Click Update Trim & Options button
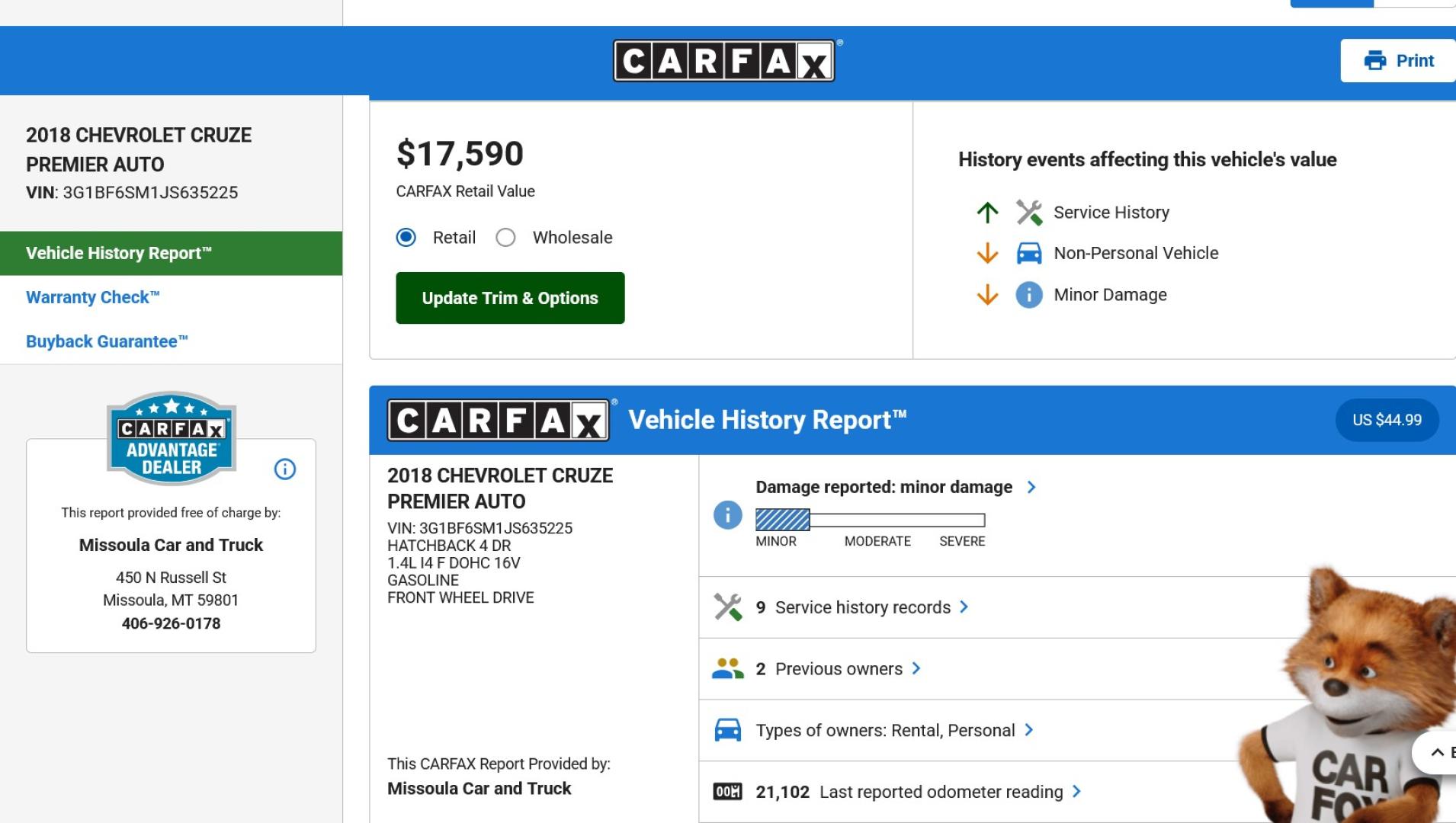Image resolution: width=1456 pixels, height=823 pixels. point(510,298)
